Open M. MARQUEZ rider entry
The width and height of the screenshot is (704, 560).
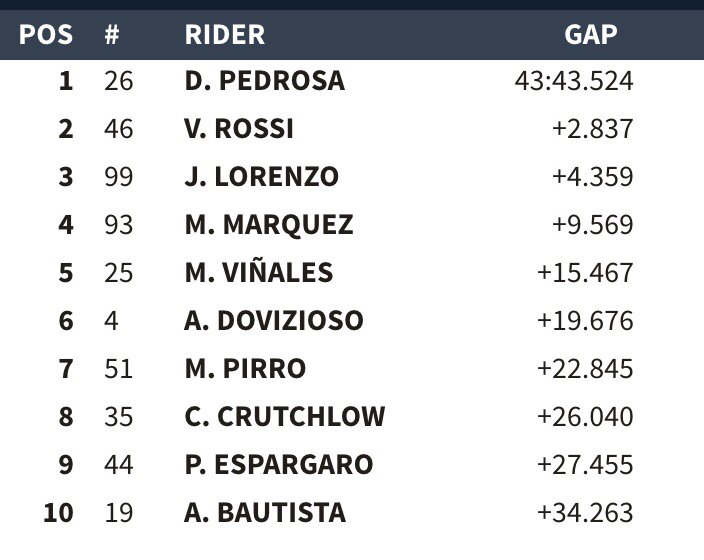(269, 225)
